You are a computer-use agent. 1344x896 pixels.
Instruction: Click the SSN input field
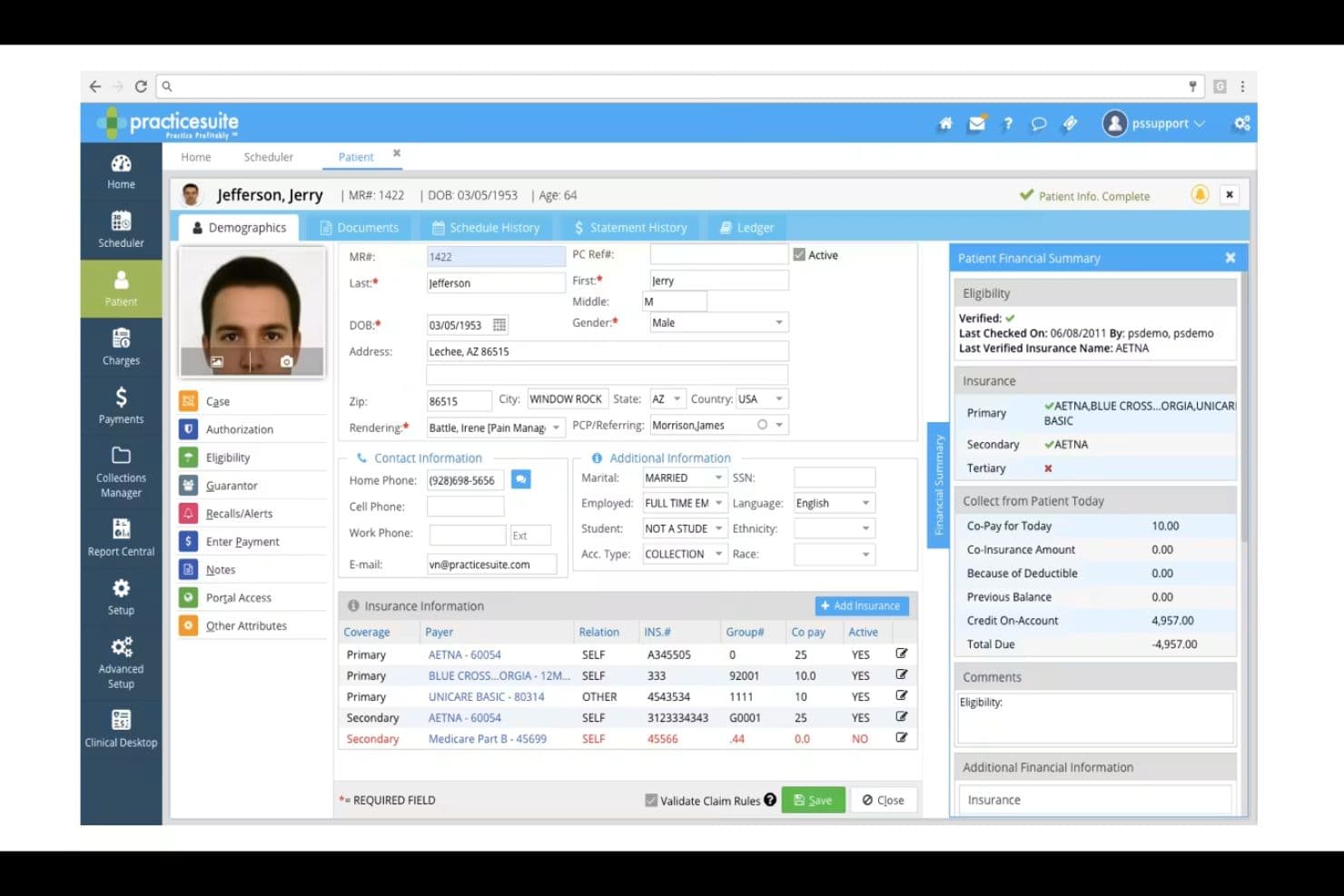(835, 478)
